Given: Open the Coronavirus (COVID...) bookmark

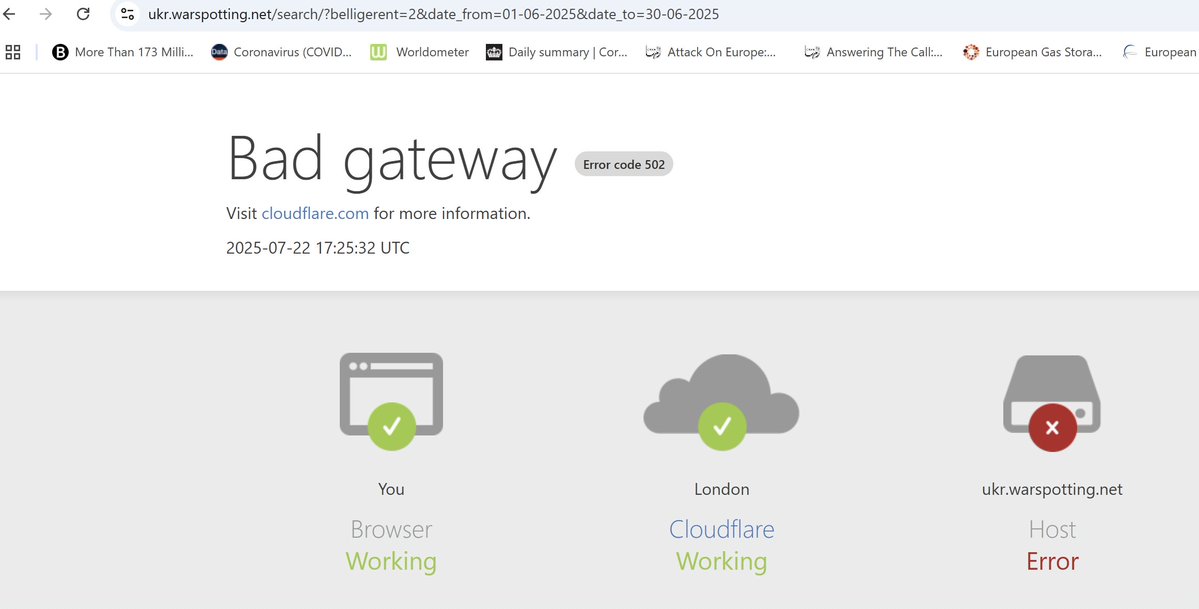Looking at the screenshot, I should [x=281, y=52].
